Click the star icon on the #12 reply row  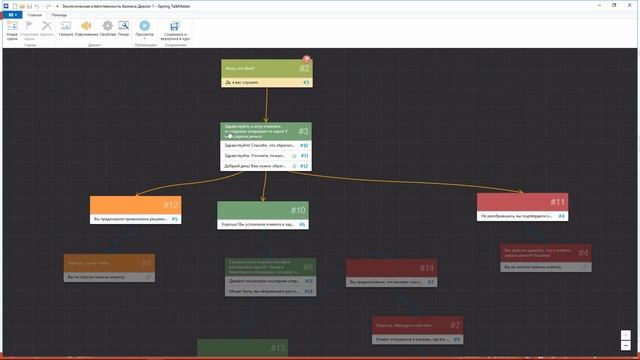pos(294,166)
